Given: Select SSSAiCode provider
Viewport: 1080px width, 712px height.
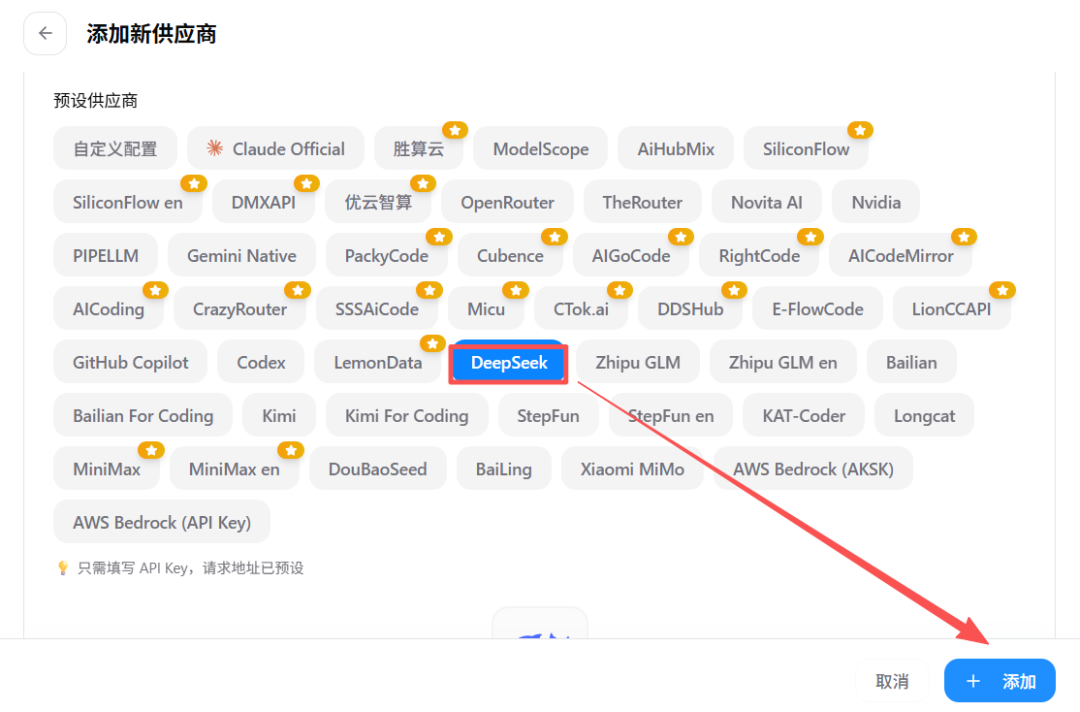Looking at the screenshot, I should [x=377, y=309].
